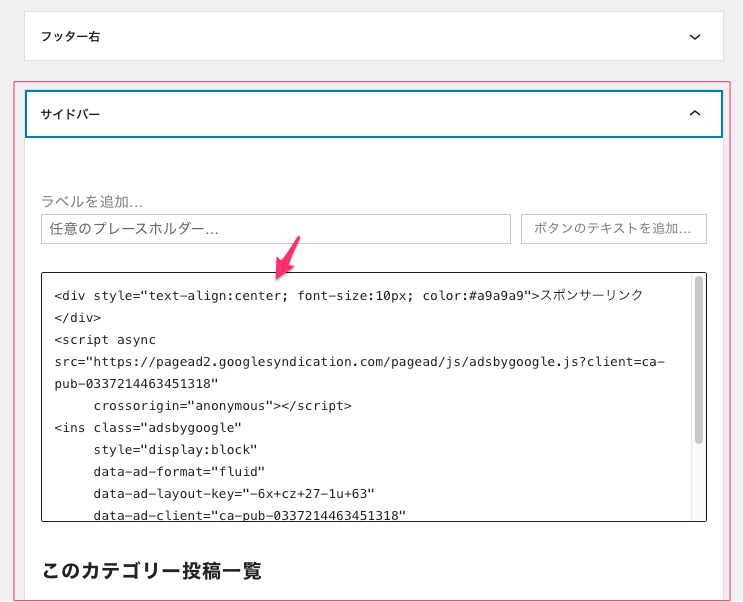Click the フッター右 panel title

point(70,37)
